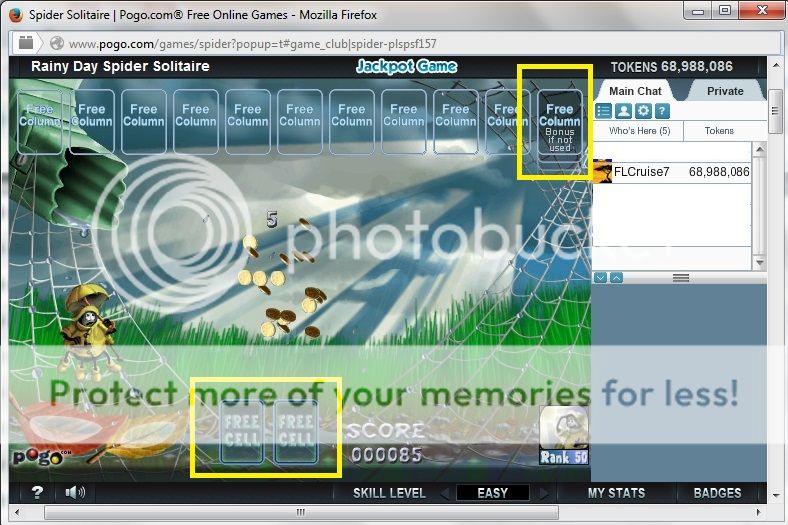Click the Rank 50 badge image
The width and height of the screenshot is (788, 525).
(x=564, y=435)
